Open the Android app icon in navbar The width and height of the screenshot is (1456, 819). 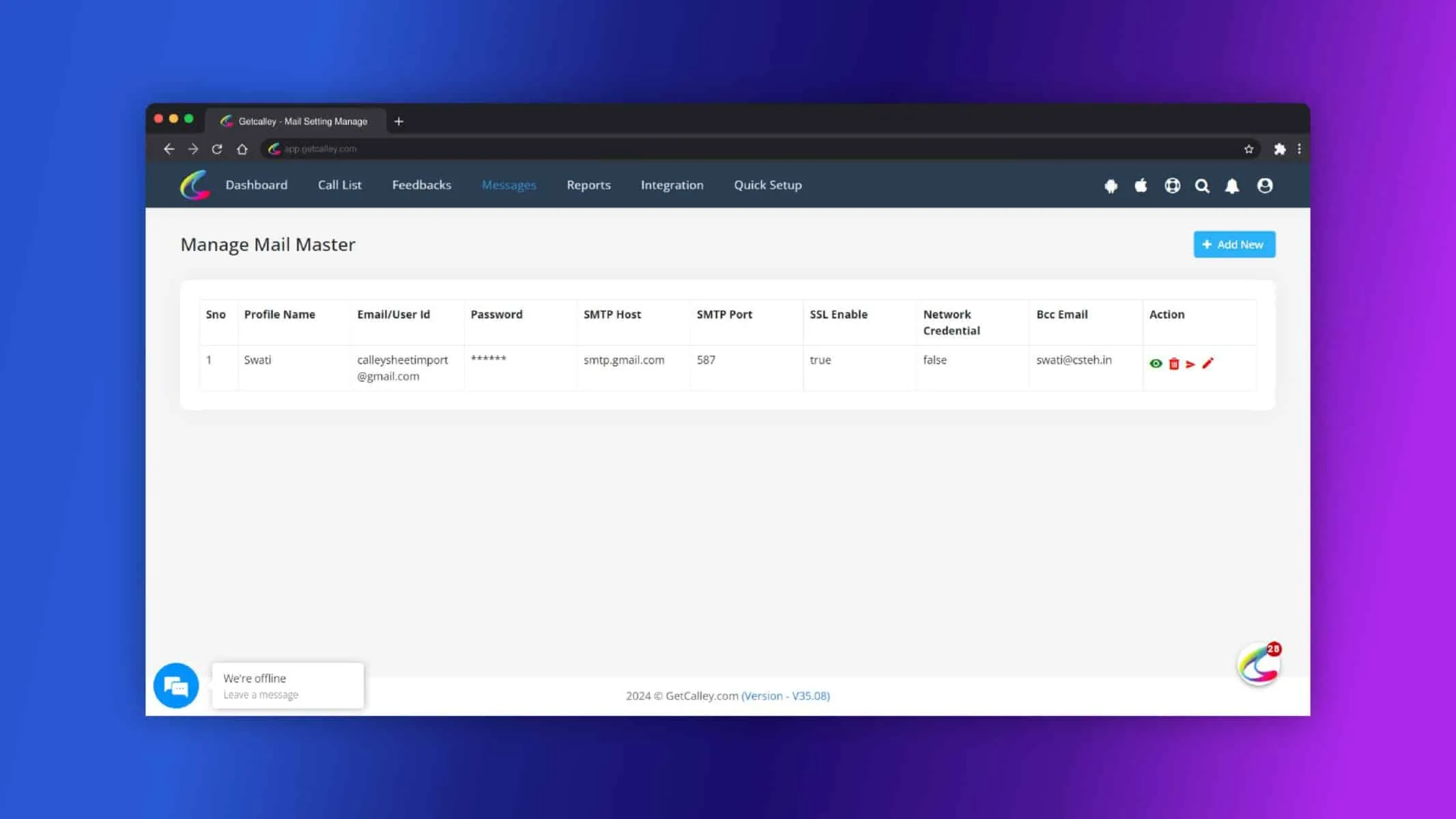1111,186
